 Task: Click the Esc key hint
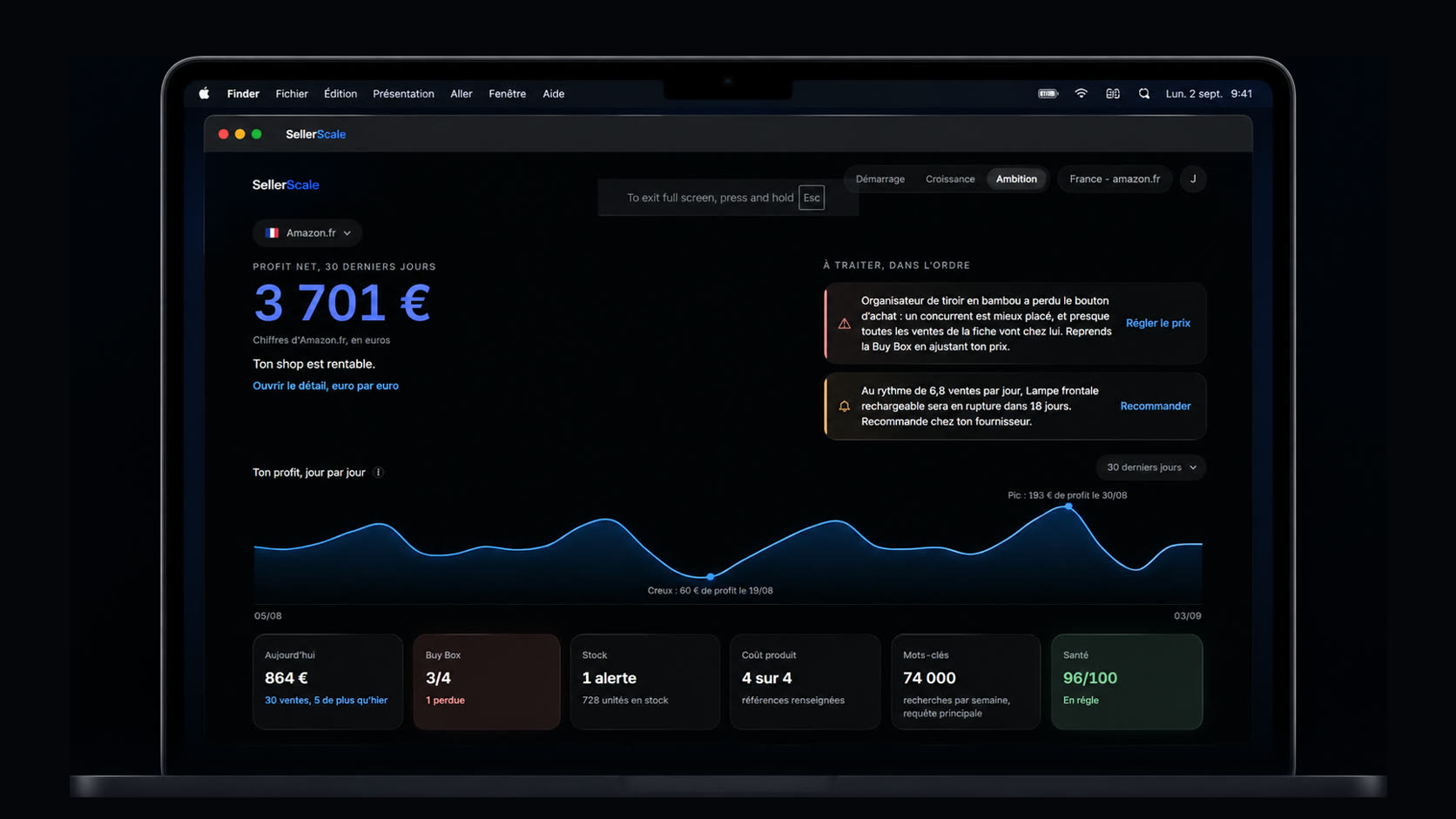coord(812,198)
